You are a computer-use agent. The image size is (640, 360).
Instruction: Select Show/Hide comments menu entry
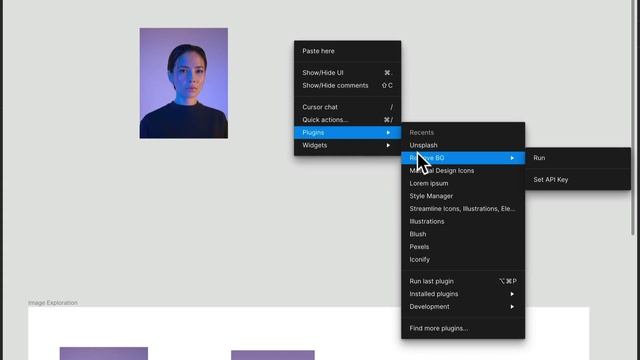pyautogui.click(x=347, y=85)
